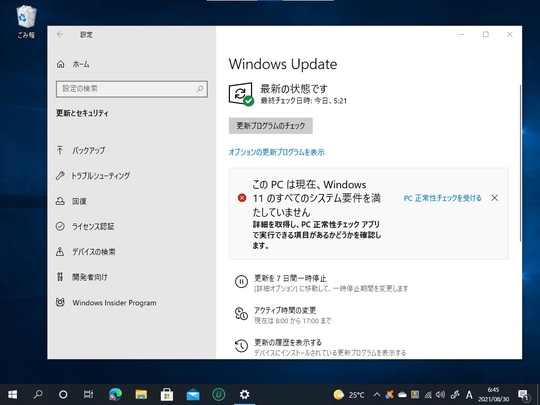This screenshot has height=405, width=540.
Task: Open オプションの更新プログラムを表示 link
Action: (x=277, y=152)
